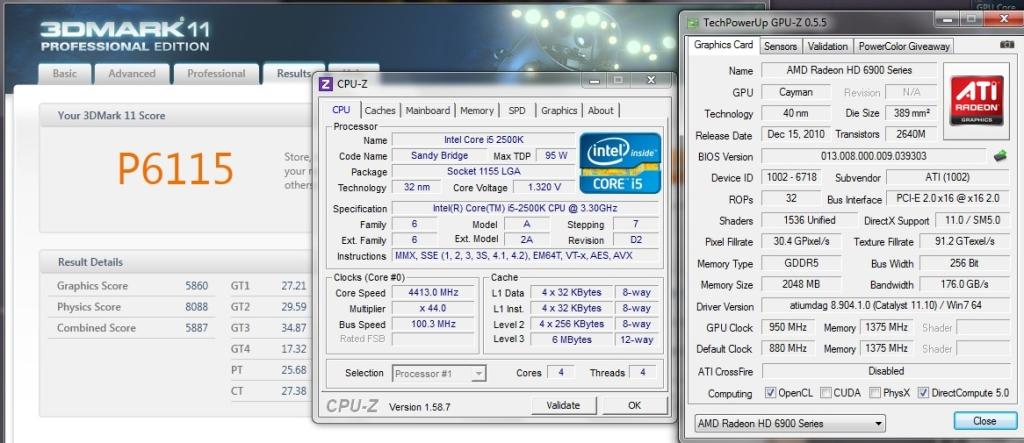Click the GPU name field AMD Radeon HD 6900 Series
This screenshot has height=443, width=1024.
(x=849, y=70)
